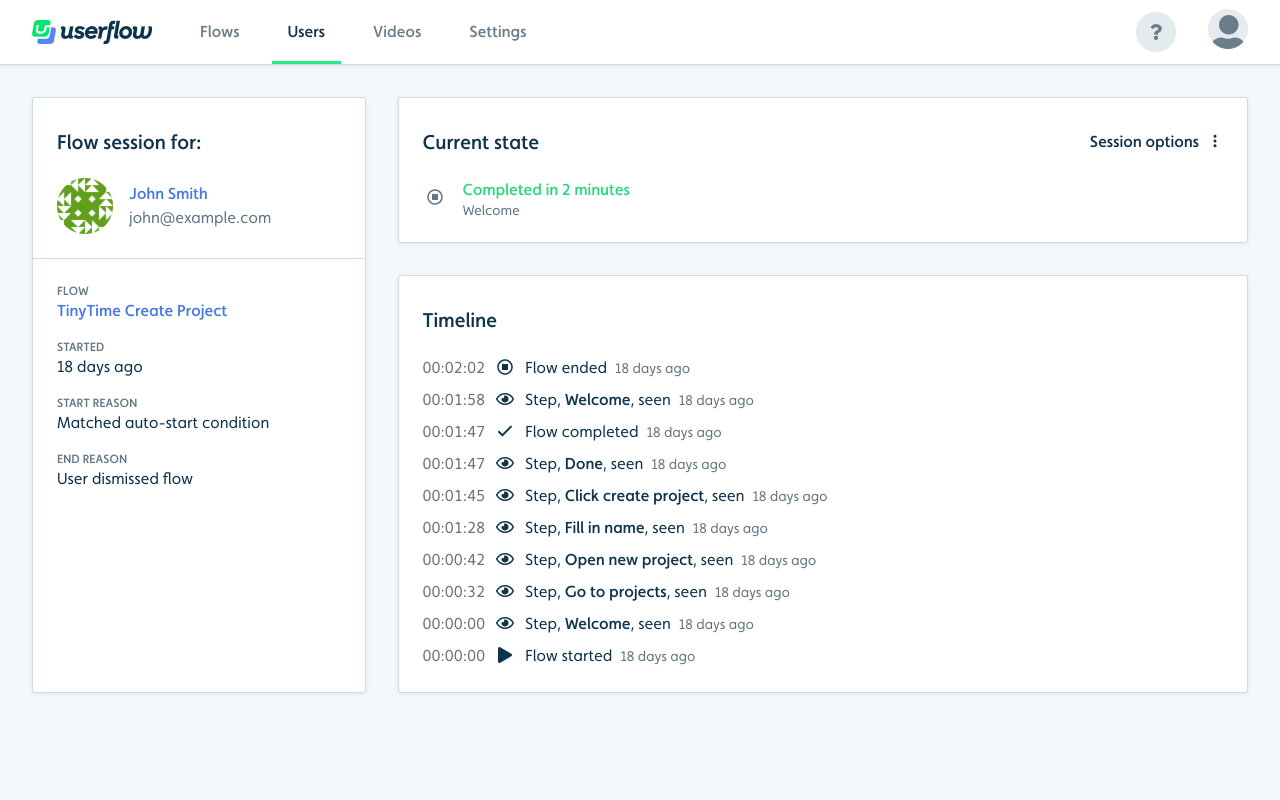Click eye icon on 00:01:58 Welcome step

[505, 399]
